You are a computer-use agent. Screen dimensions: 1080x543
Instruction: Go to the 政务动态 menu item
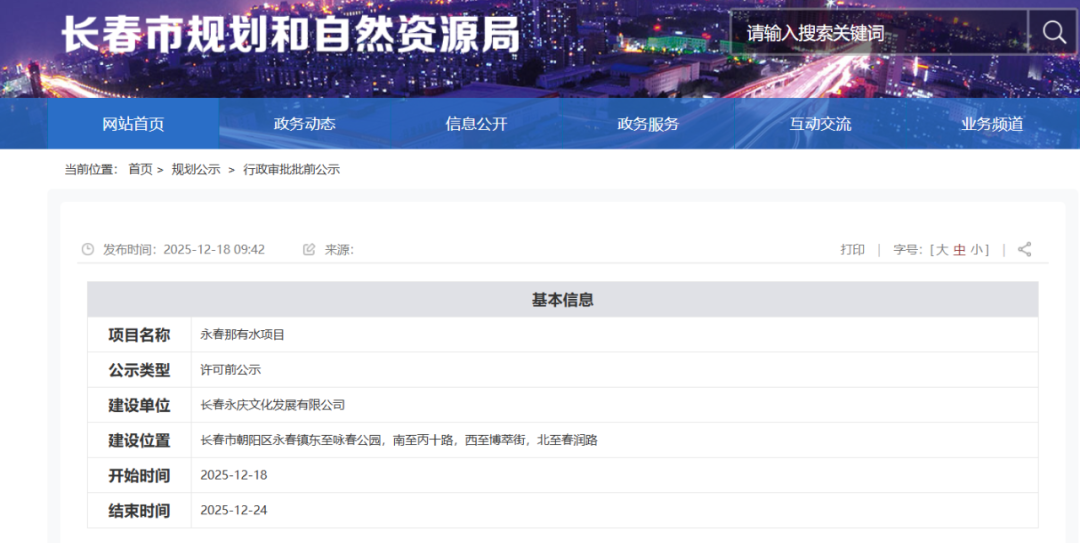[304, 124]
